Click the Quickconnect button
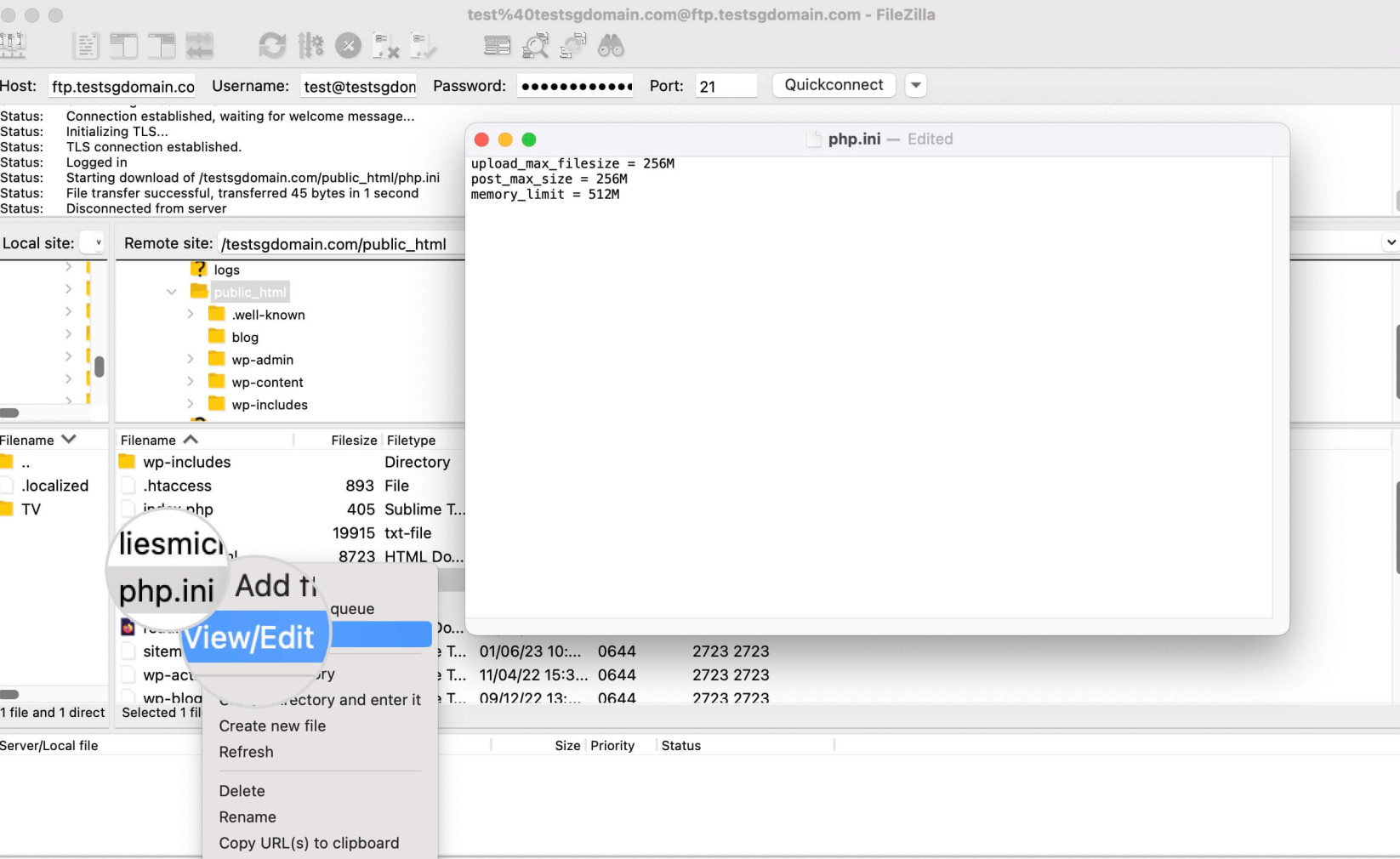The image size is (1400, 859). [834, 85]
